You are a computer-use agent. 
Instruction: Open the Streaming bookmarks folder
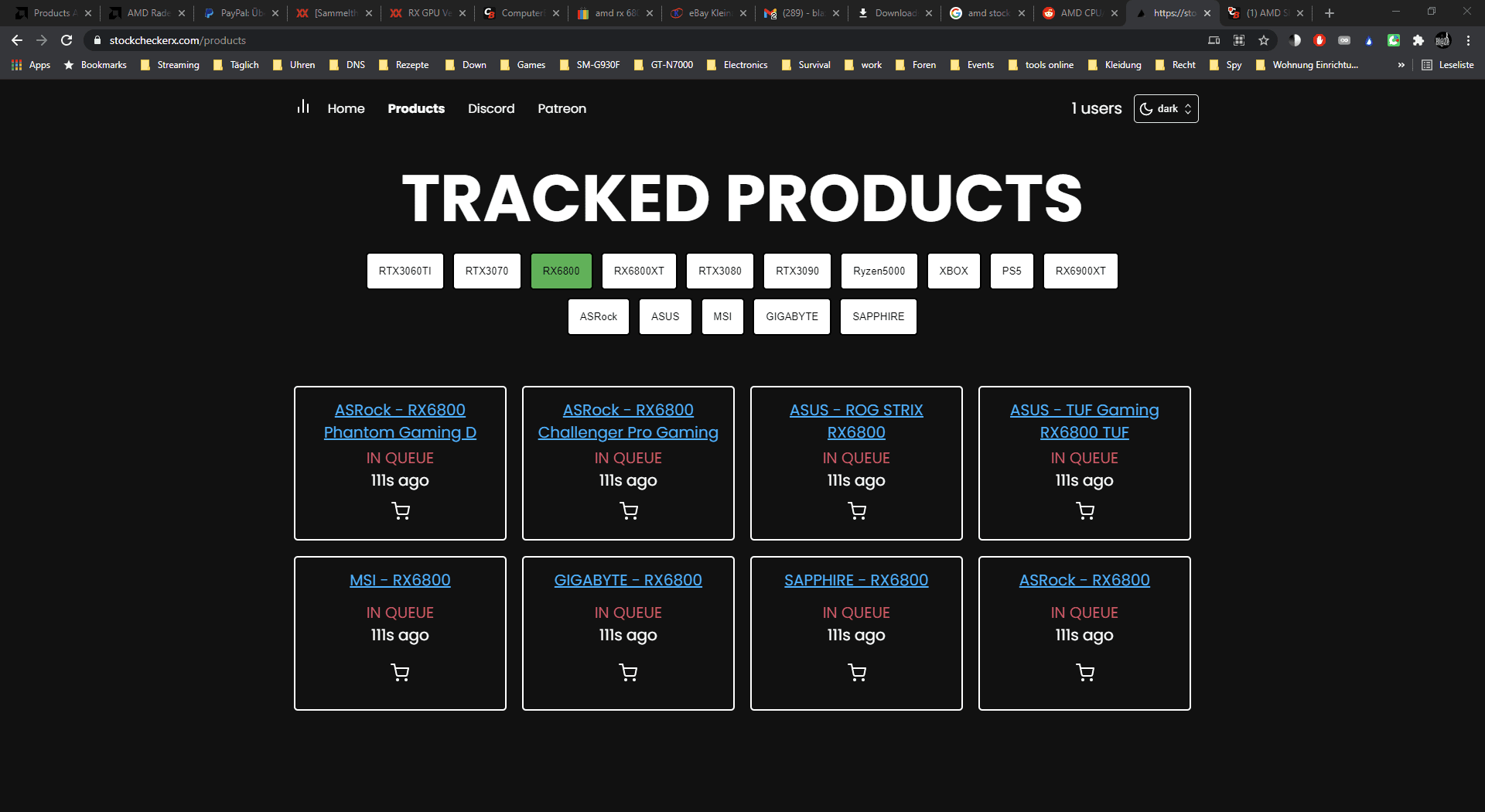coord(170,65)
